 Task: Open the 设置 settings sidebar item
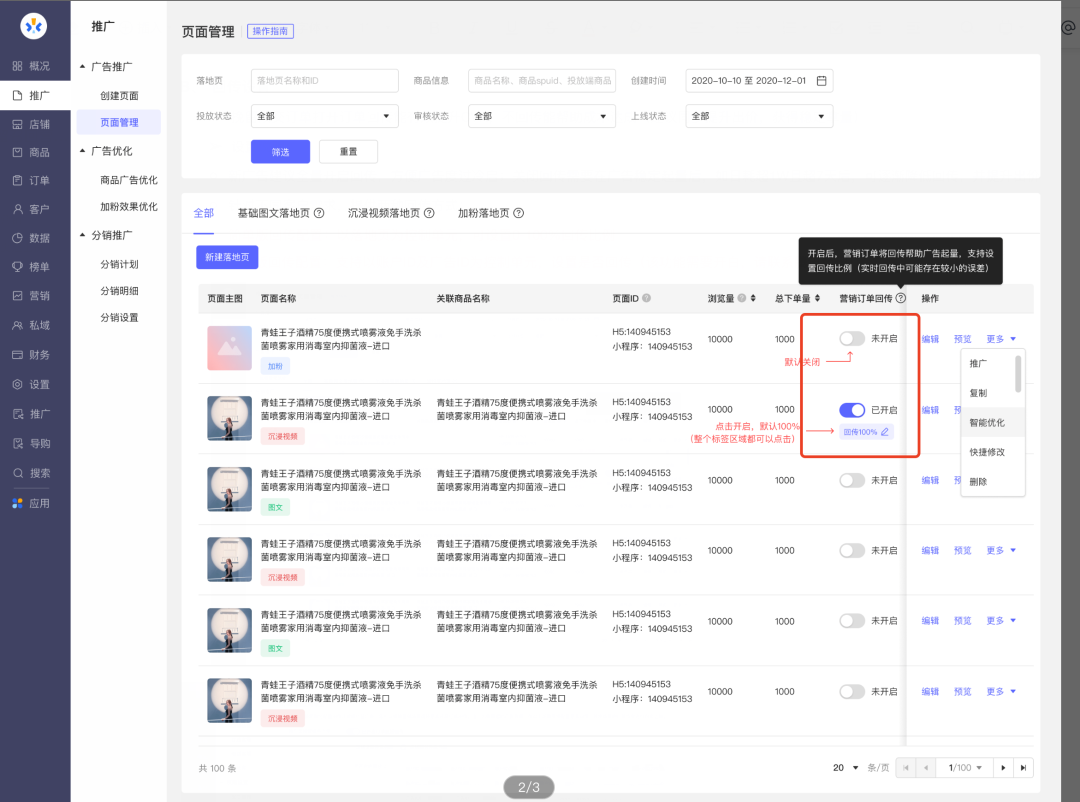pos(31,384)
